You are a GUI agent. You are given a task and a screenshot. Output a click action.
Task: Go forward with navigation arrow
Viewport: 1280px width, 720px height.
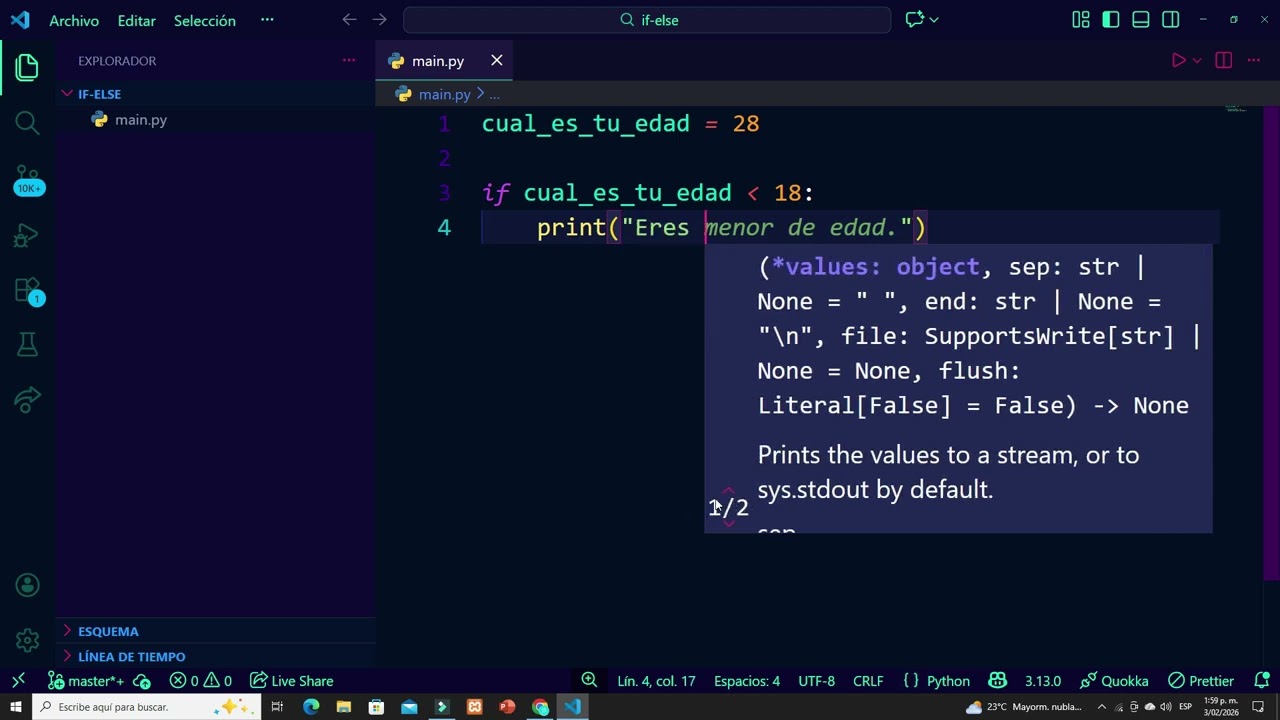click(379, 20)
